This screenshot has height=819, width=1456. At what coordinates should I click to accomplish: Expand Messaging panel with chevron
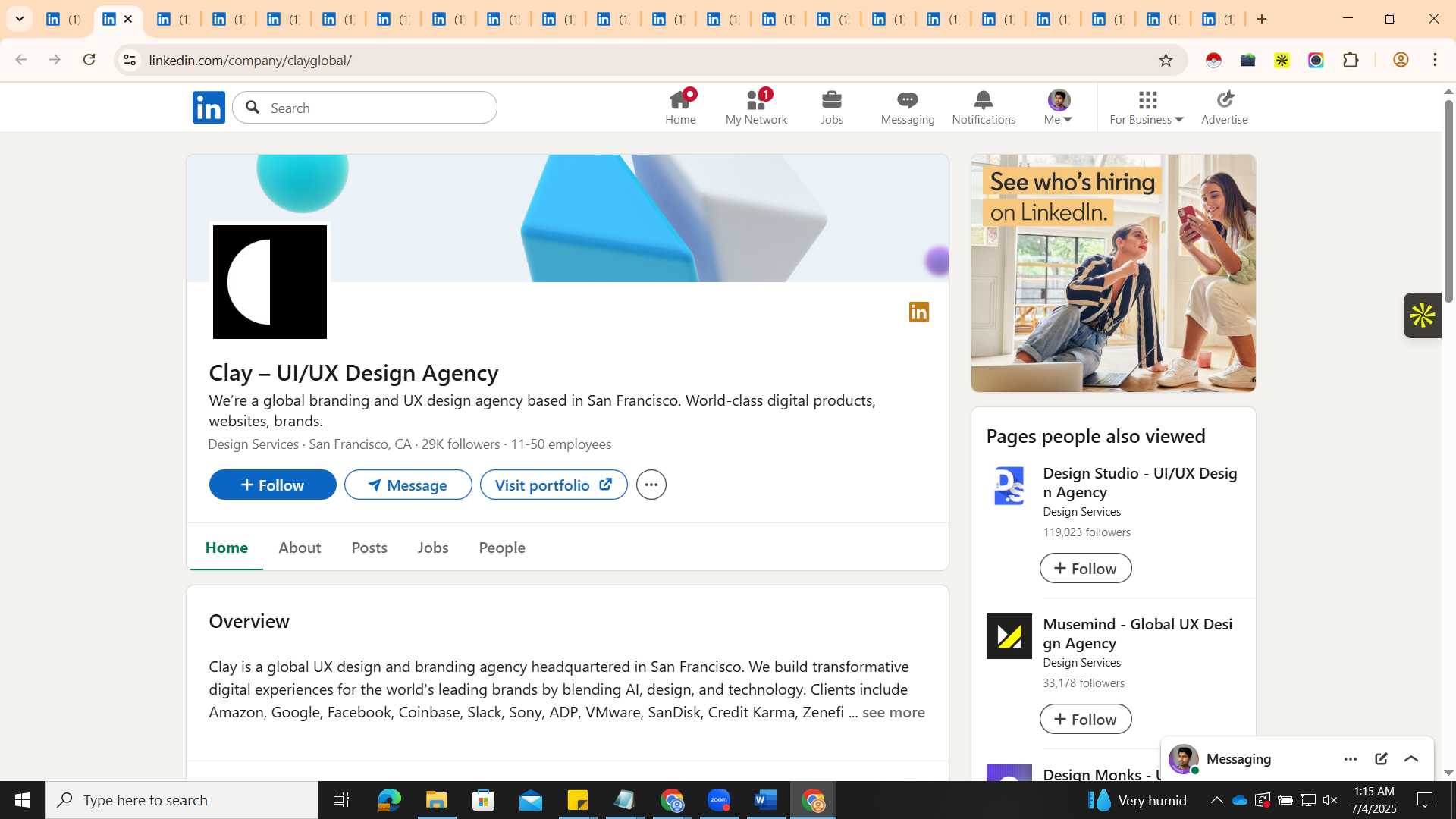(x=1411, y=759)
